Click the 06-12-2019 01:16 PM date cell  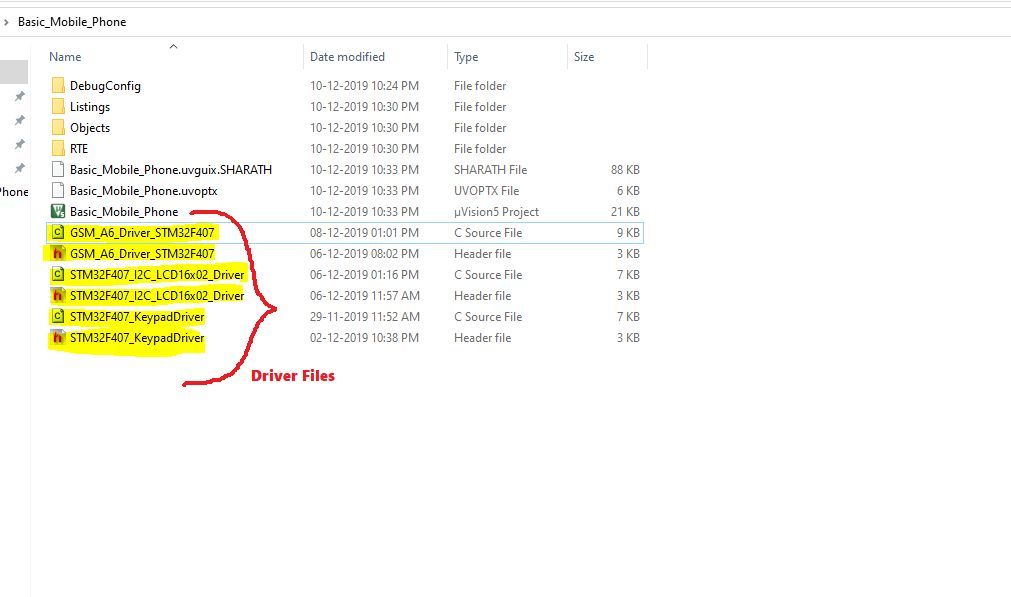coord(364,275)
